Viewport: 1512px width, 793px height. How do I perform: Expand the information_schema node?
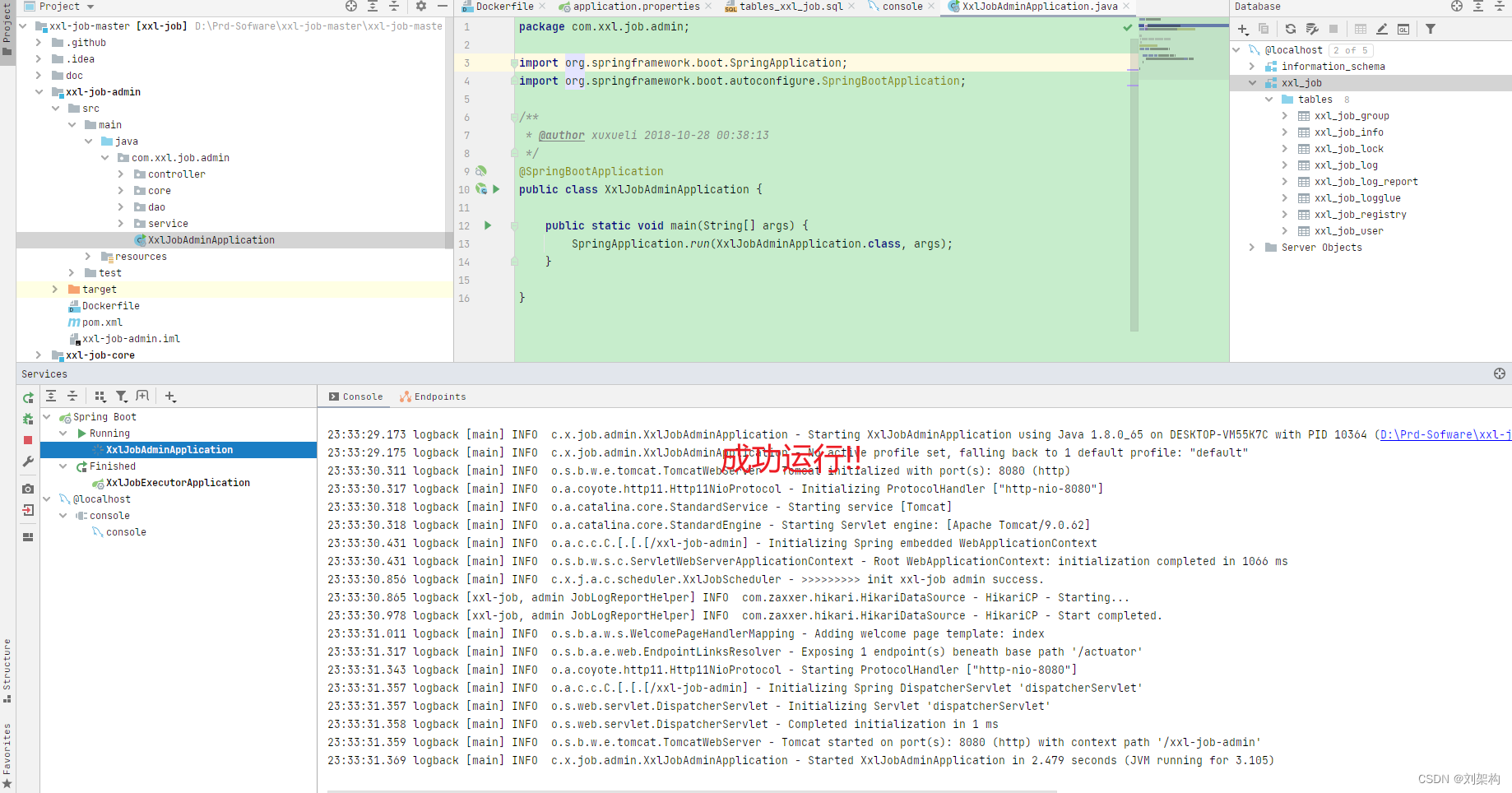pos(1252,67)
